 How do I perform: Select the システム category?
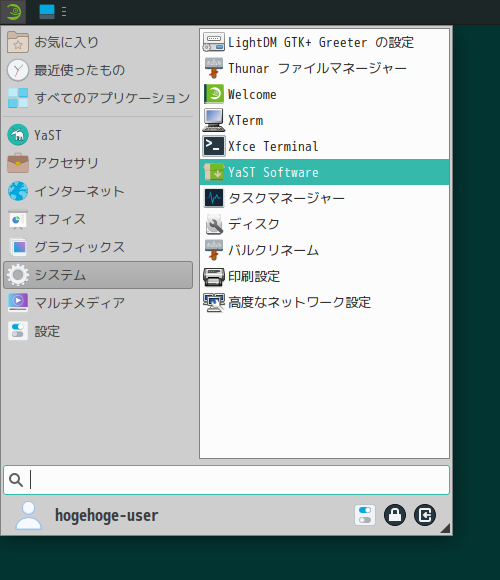click(98, 275)
